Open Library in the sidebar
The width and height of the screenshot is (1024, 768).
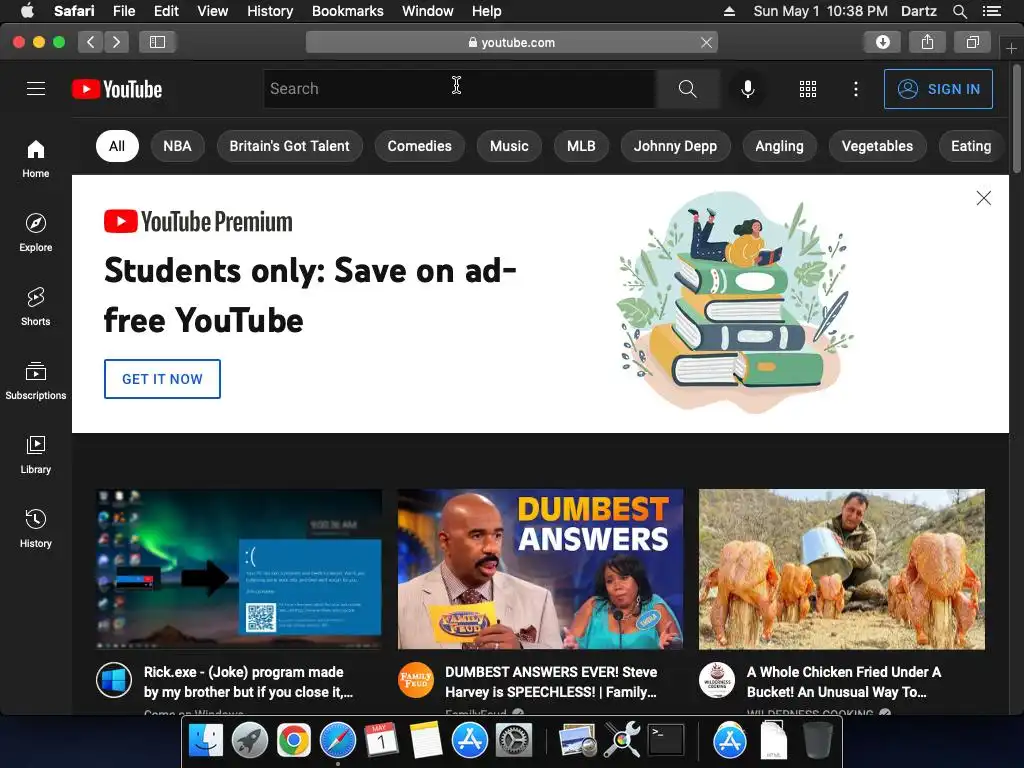point(36,455)
